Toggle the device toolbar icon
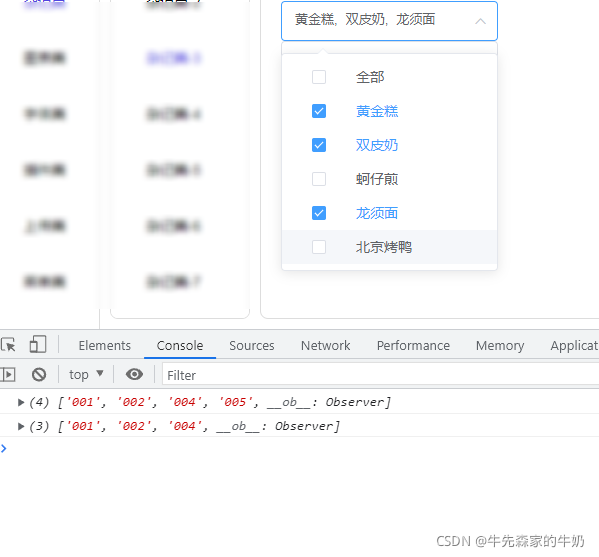The height and width of the screenshot is (557, 599). (x=37, y=344)
